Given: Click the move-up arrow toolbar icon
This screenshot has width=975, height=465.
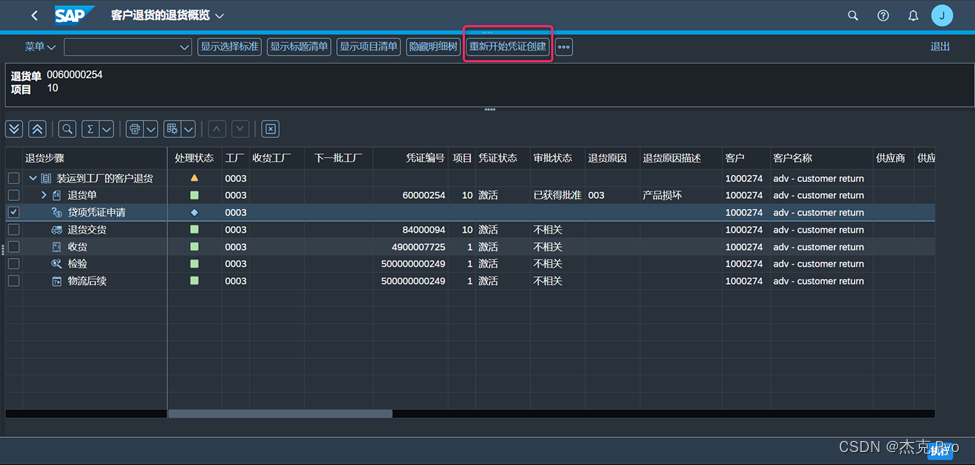Looking at the screenshot, I should (x=216, y=129).
